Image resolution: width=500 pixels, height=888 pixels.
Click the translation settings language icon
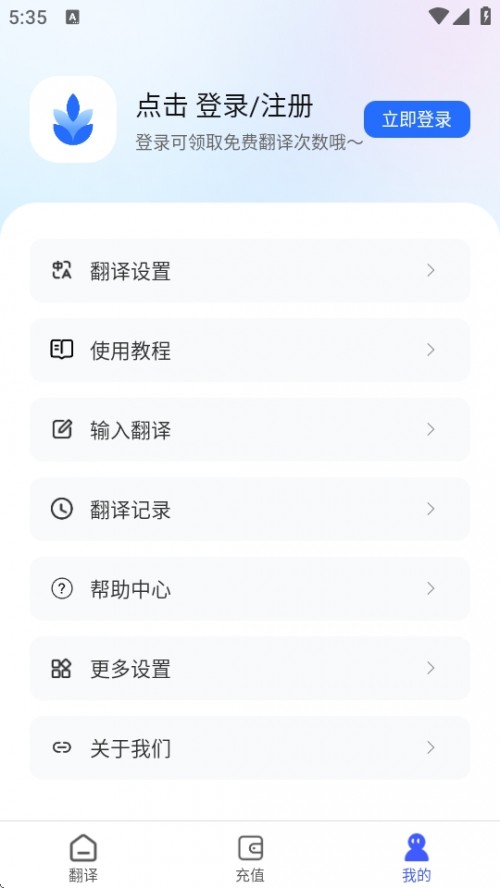click(x=62, y=271)
